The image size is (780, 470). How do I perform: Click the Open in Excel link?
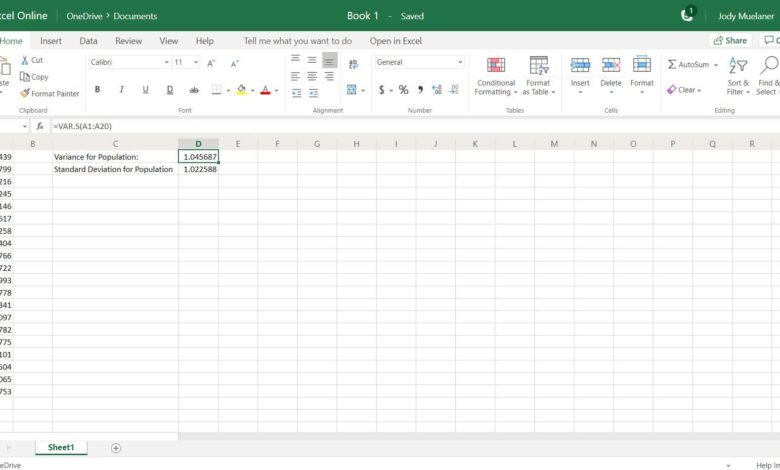pos(395,41)
